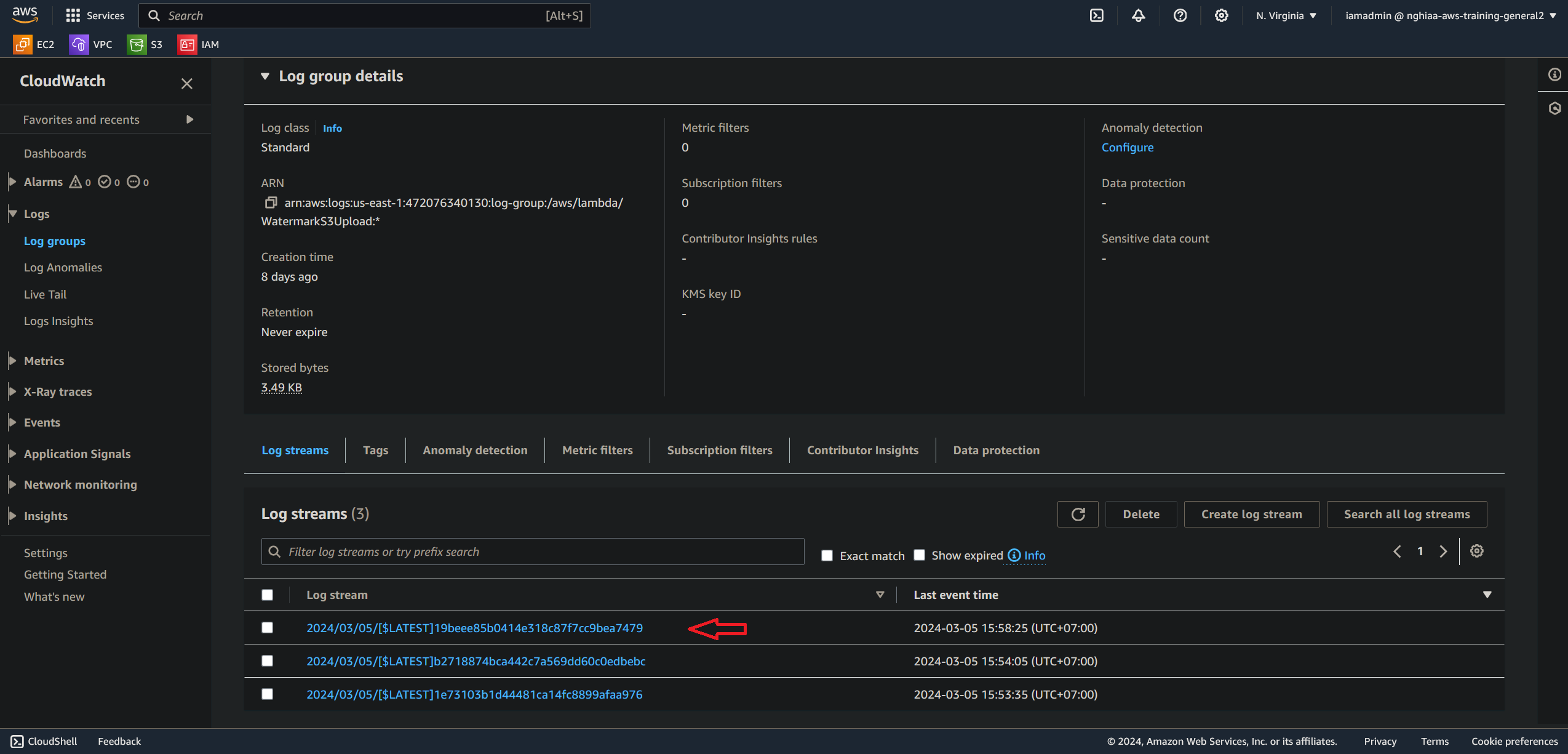Switch to the Data protection tab
Viewport: 1568px width, 754px height.
click(x=997, y=450)
